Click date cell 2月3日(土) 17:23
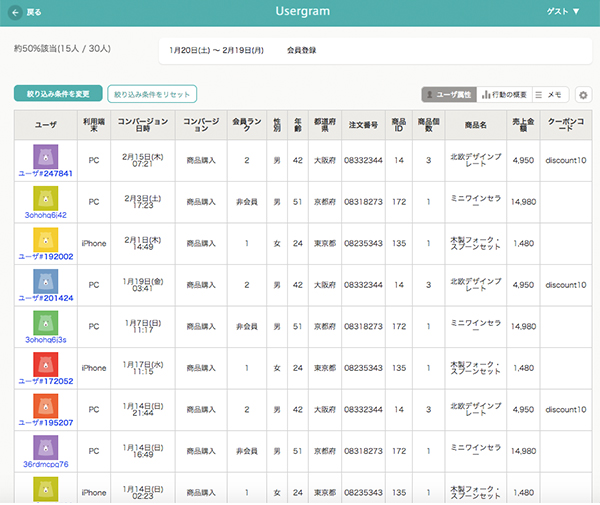Image resolution: width=600 pixels, height=505 pixels. tap(143, 202)
